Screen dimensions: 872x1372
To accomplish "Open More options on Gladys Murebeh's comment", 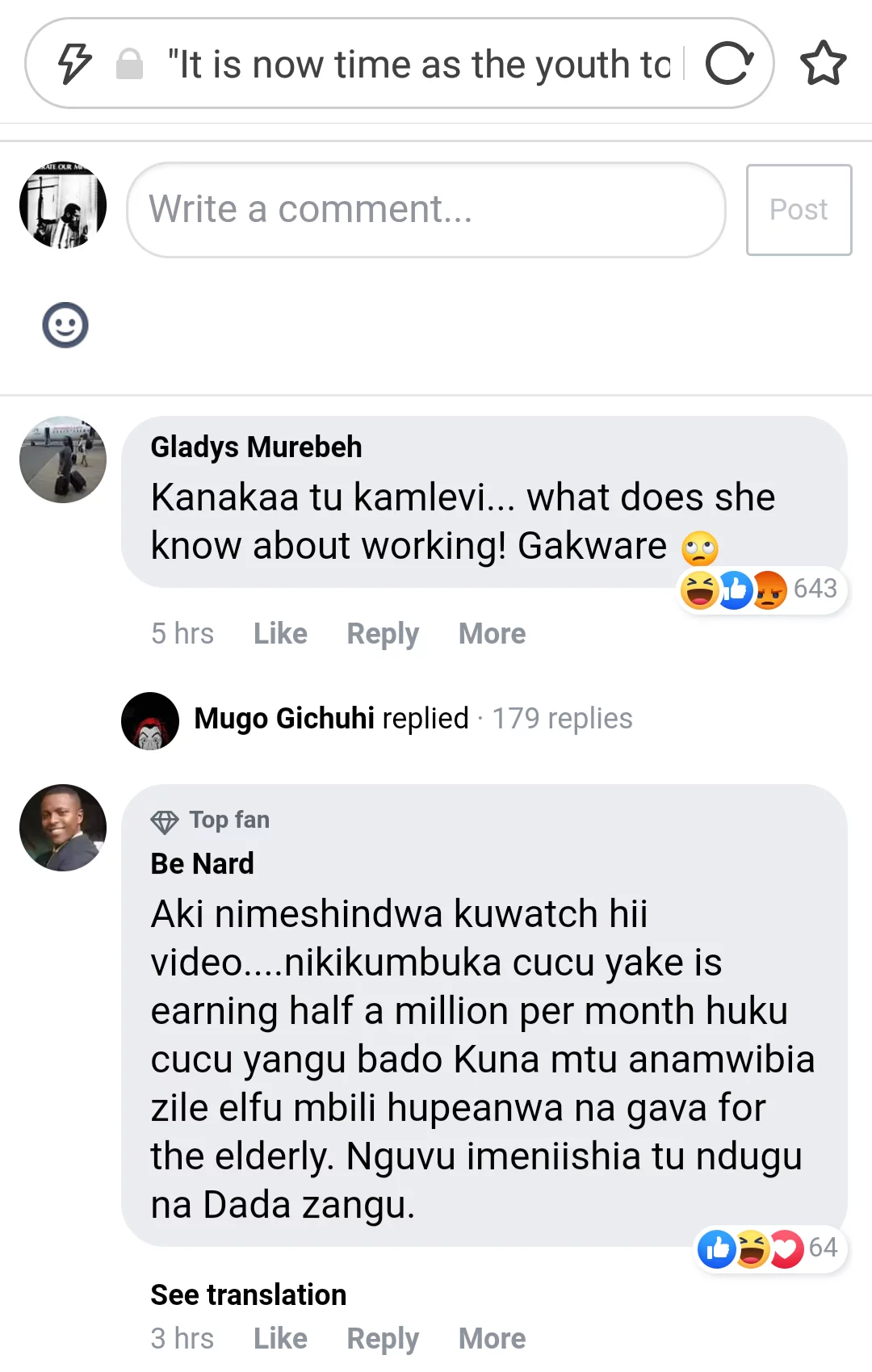I will [492, 634].
